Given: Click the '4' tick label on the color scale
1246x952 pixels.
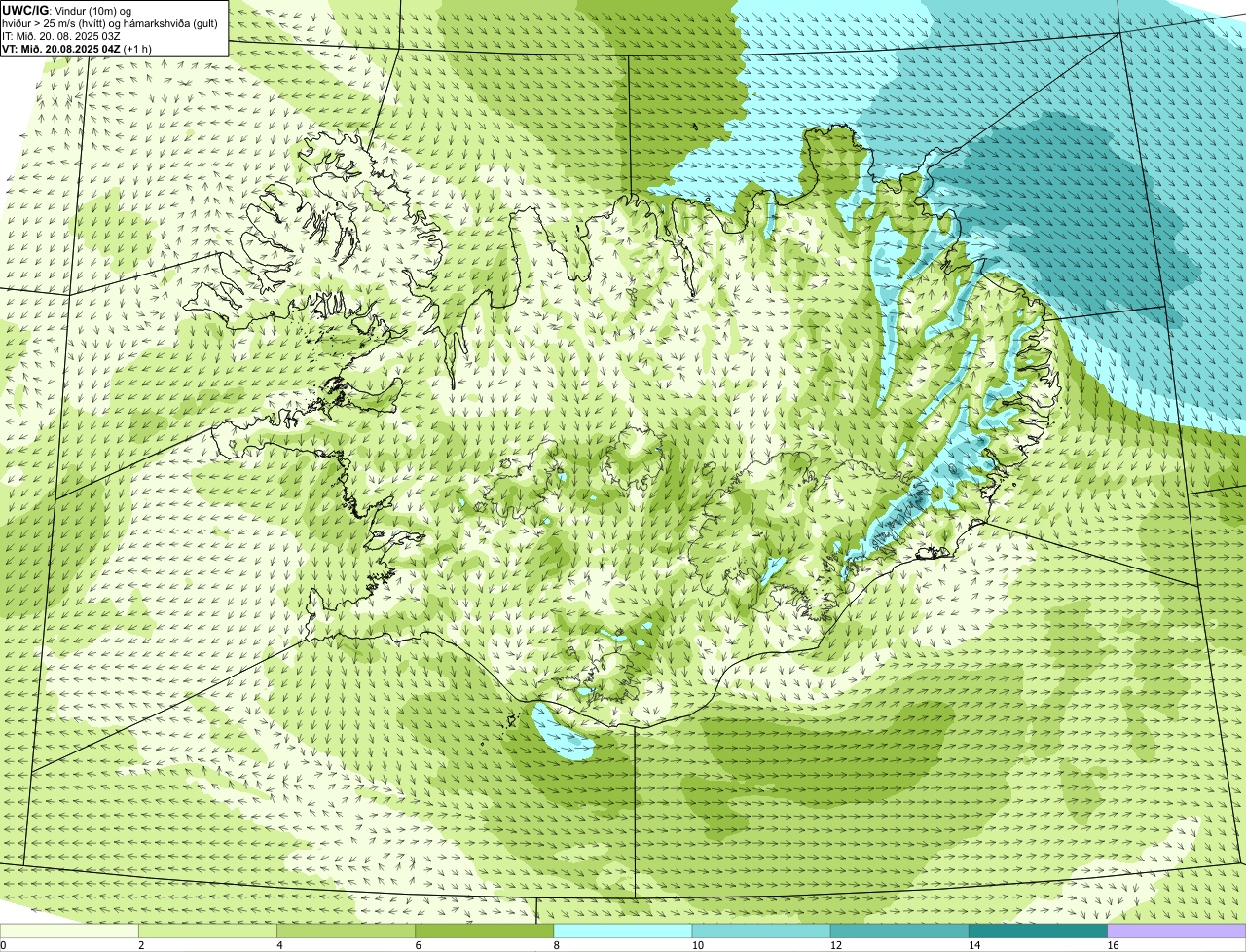Looking at the screenshot, I should [x=279, y=945].
